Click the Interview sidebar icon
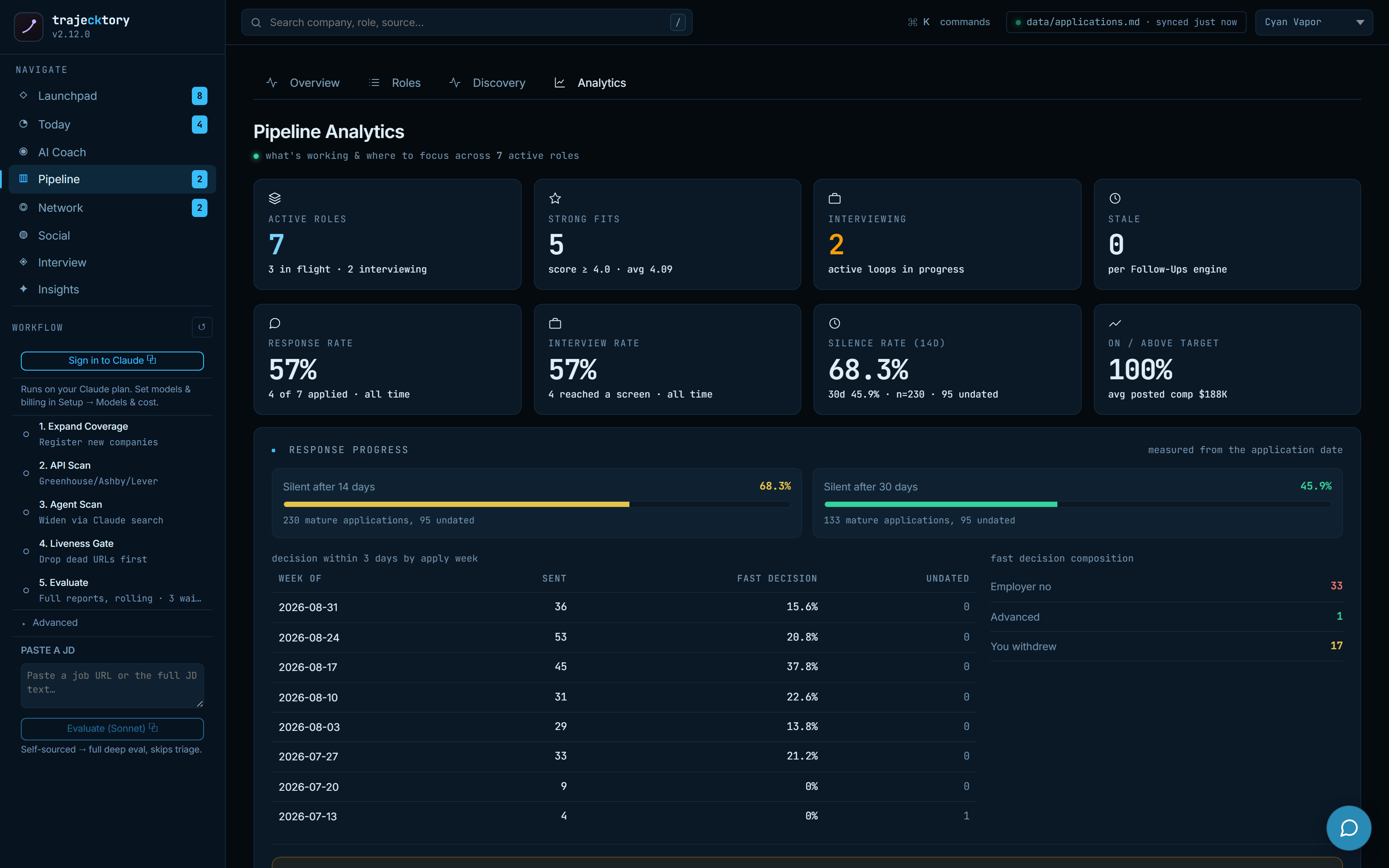Viewport: 1389px width, 868px height. (23, 262)
